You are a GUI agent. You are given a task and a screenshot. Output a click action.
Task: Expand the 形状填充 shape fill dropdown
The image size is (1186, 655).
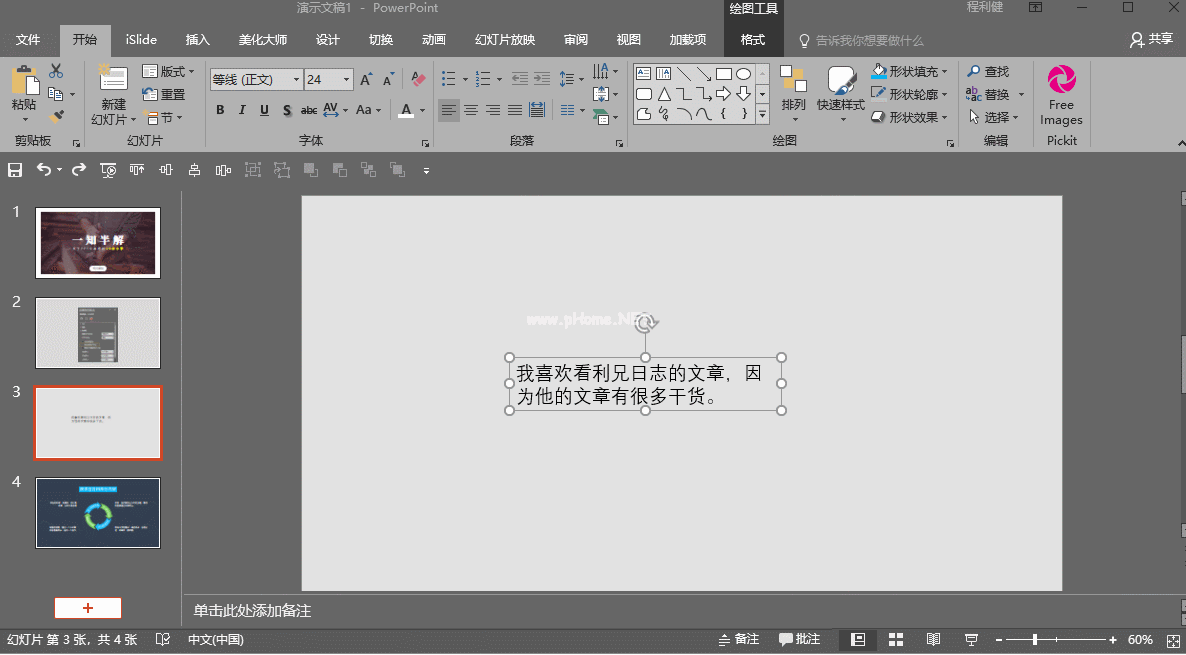pos(944,72)
